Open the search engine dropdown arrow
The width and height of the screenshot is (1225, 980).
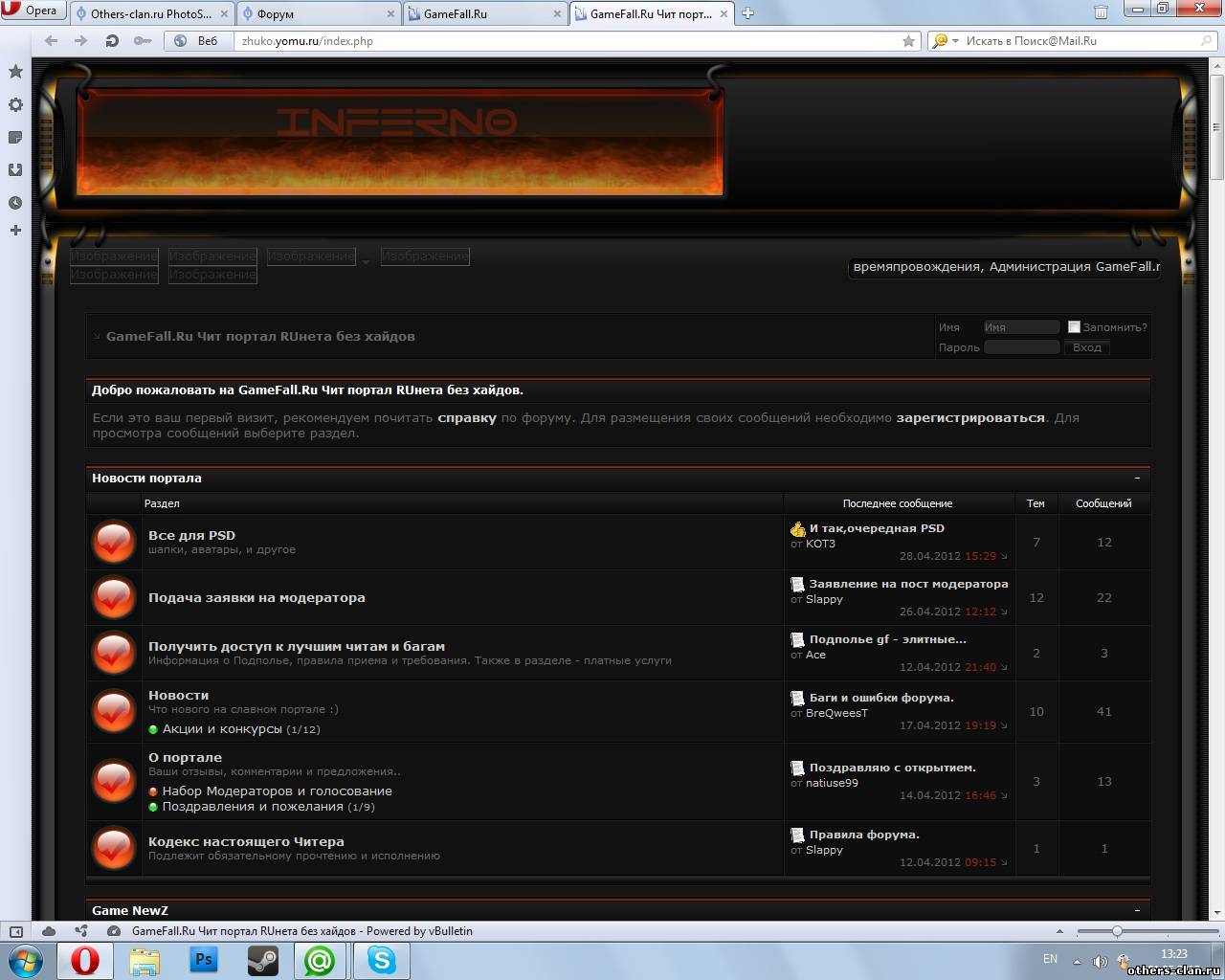point(955,41)
